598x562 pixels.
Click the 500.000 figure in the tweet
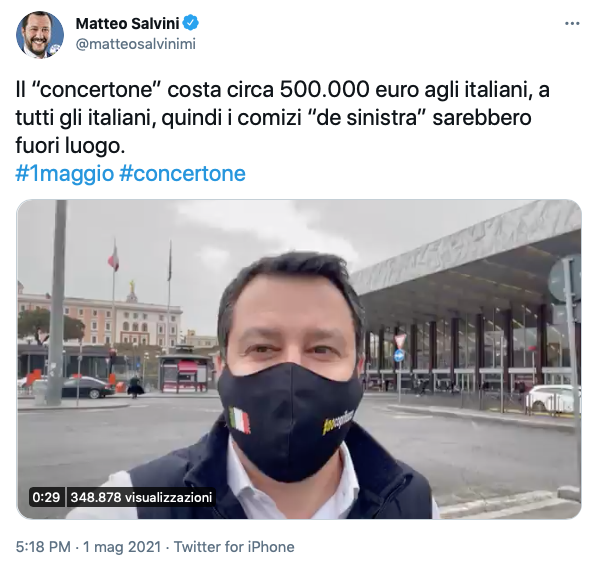pyautogui.click(x=325, y=90)
